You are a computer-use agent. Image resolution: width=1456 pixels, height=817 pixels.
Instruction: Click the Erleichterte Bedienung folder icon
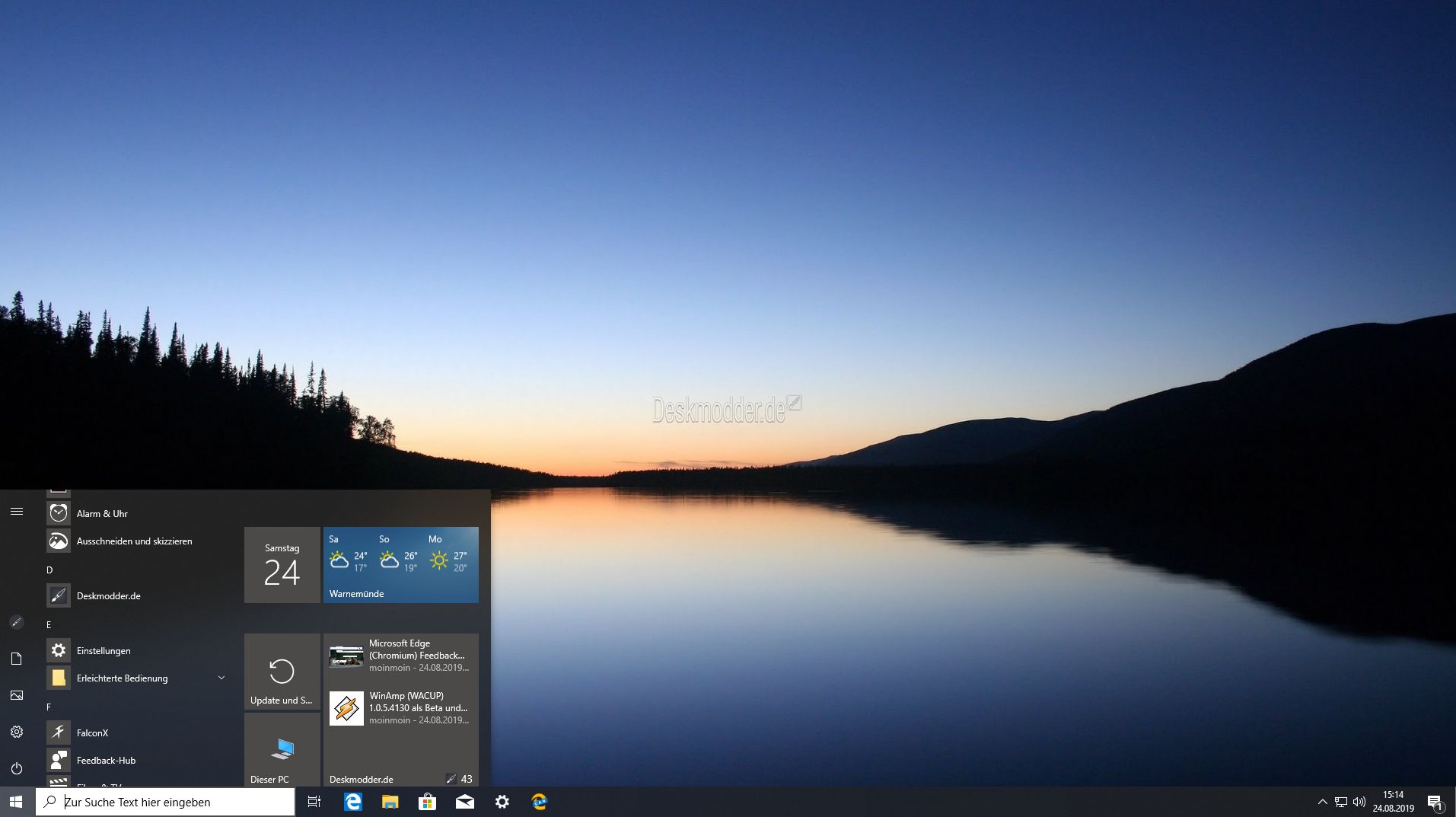coord(59,678)
